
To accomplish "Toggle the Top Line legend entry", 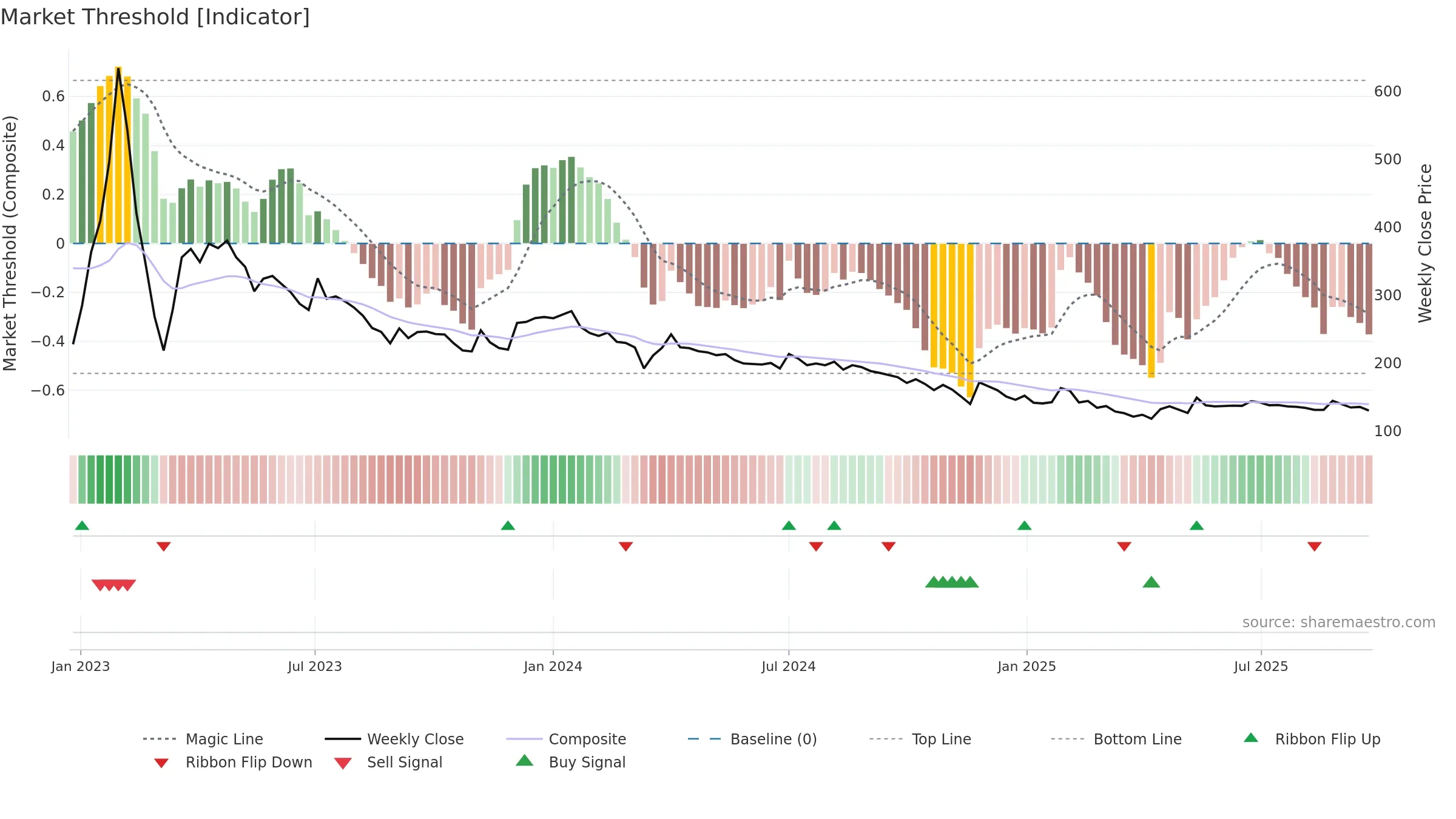I will point(920,739).
